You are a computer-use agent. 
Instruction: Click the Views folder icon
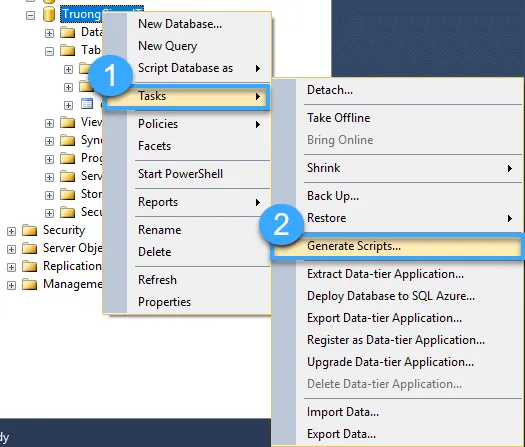tap(68, 123)
